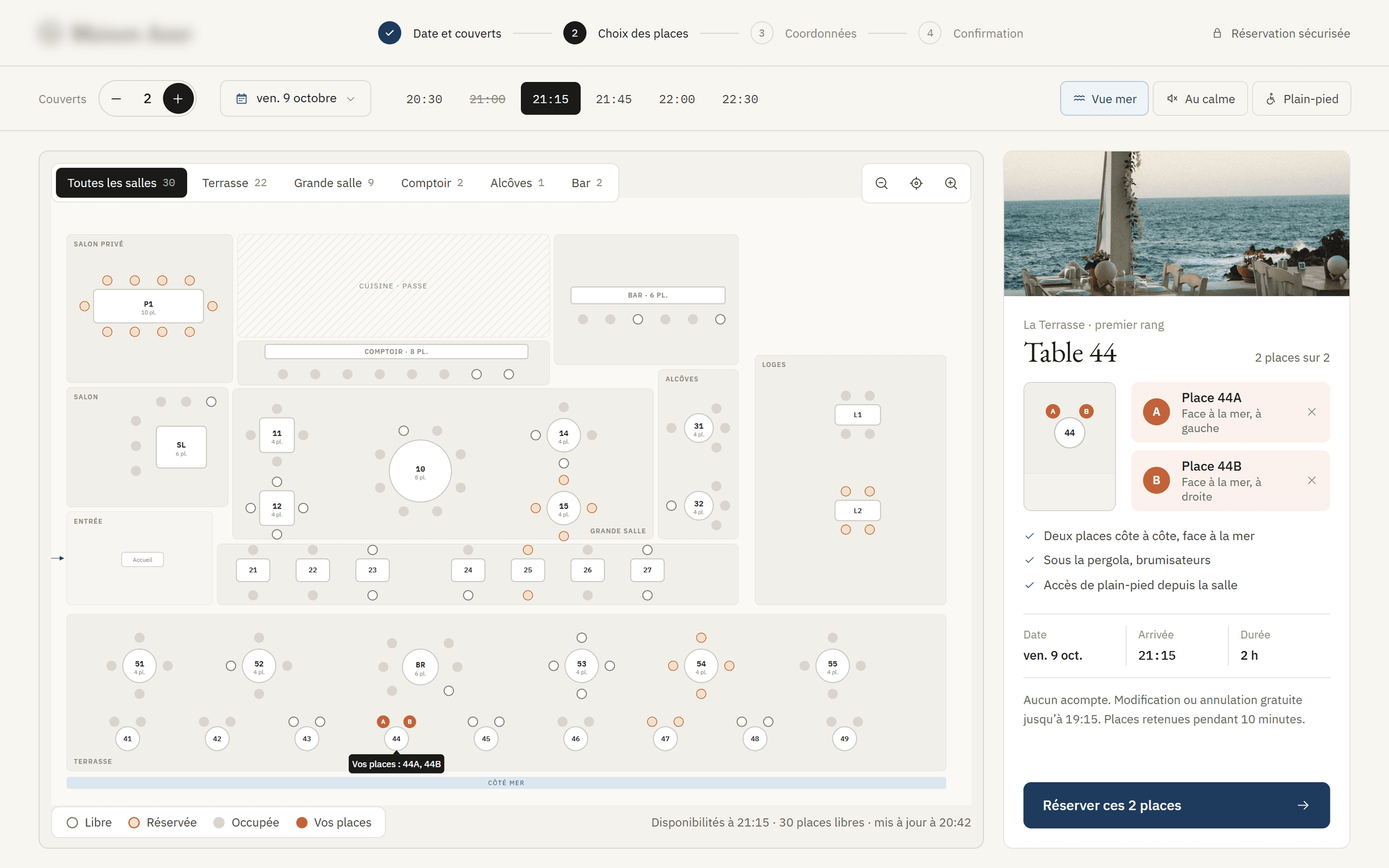Recenter the floor plan view
This screenshot has height=868, width=1389.
point(916,183)
